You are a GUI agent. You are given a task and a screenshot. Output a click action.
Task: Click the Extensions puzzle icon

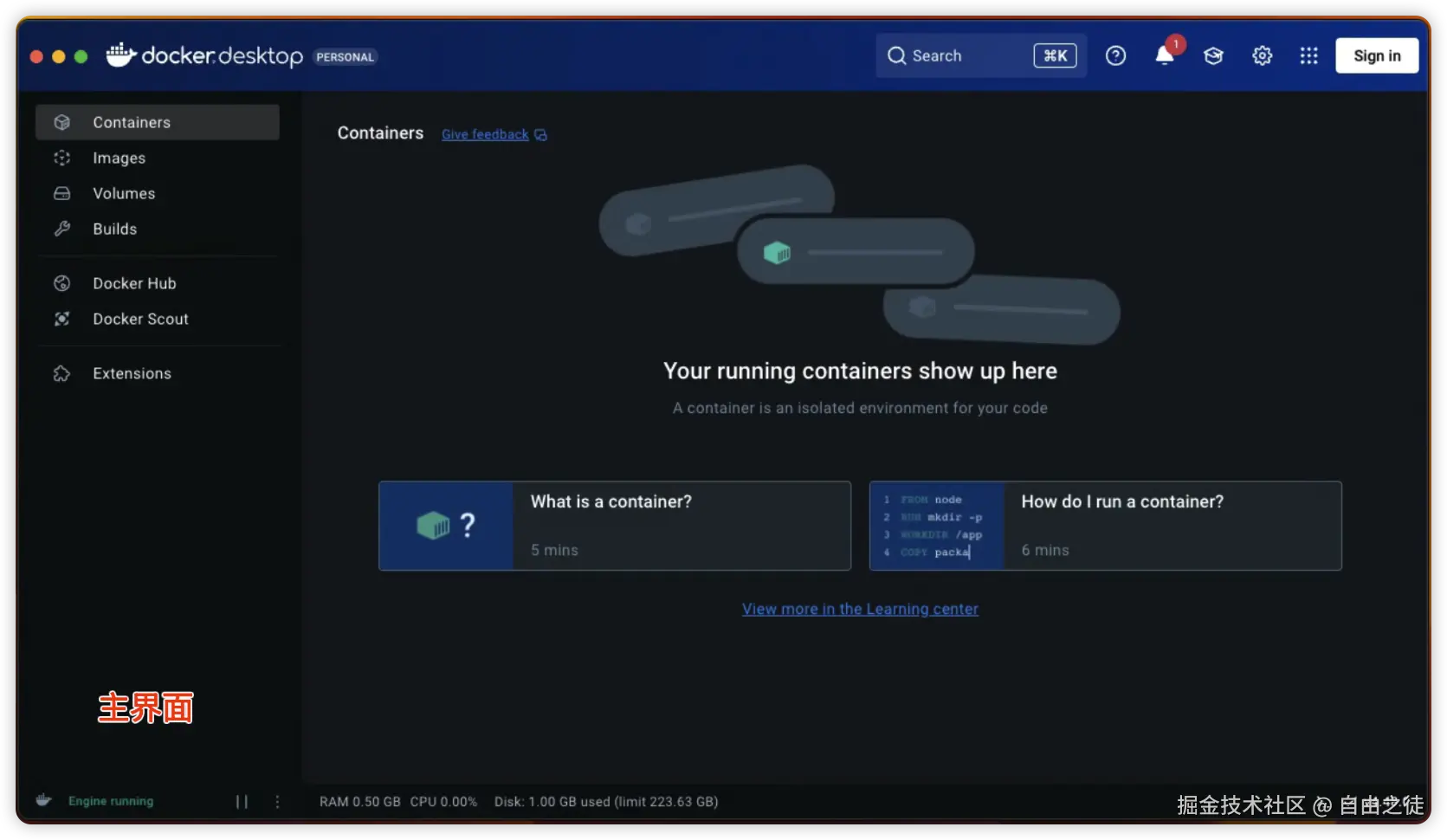[61, 373]
